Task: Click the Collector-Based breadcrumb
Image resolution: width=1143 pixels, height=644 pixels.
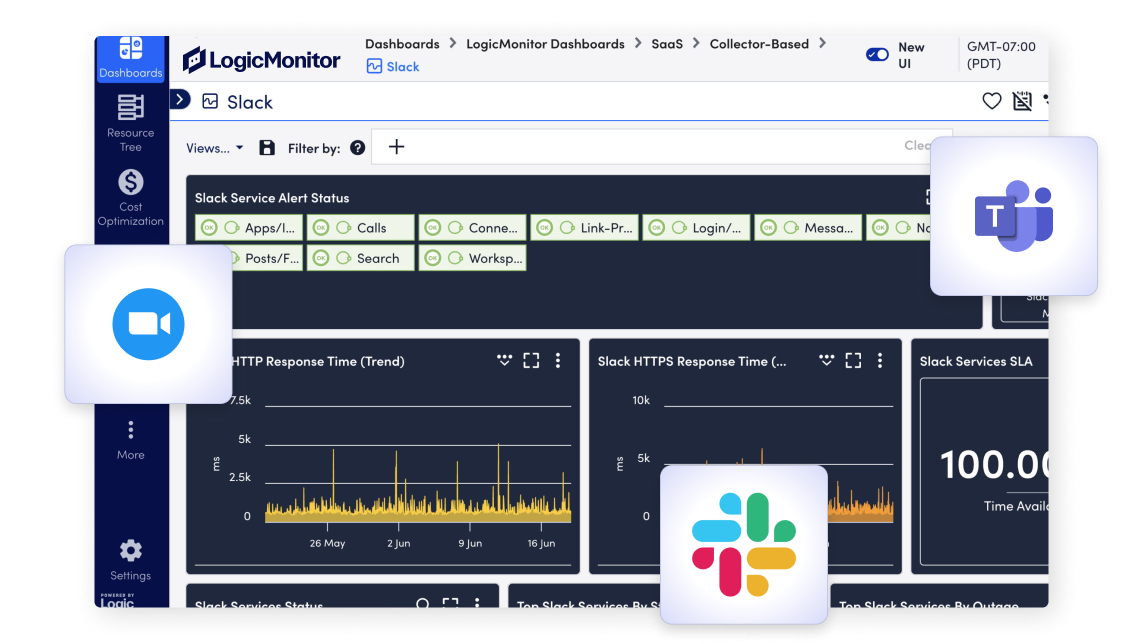Action: (759, 44)
